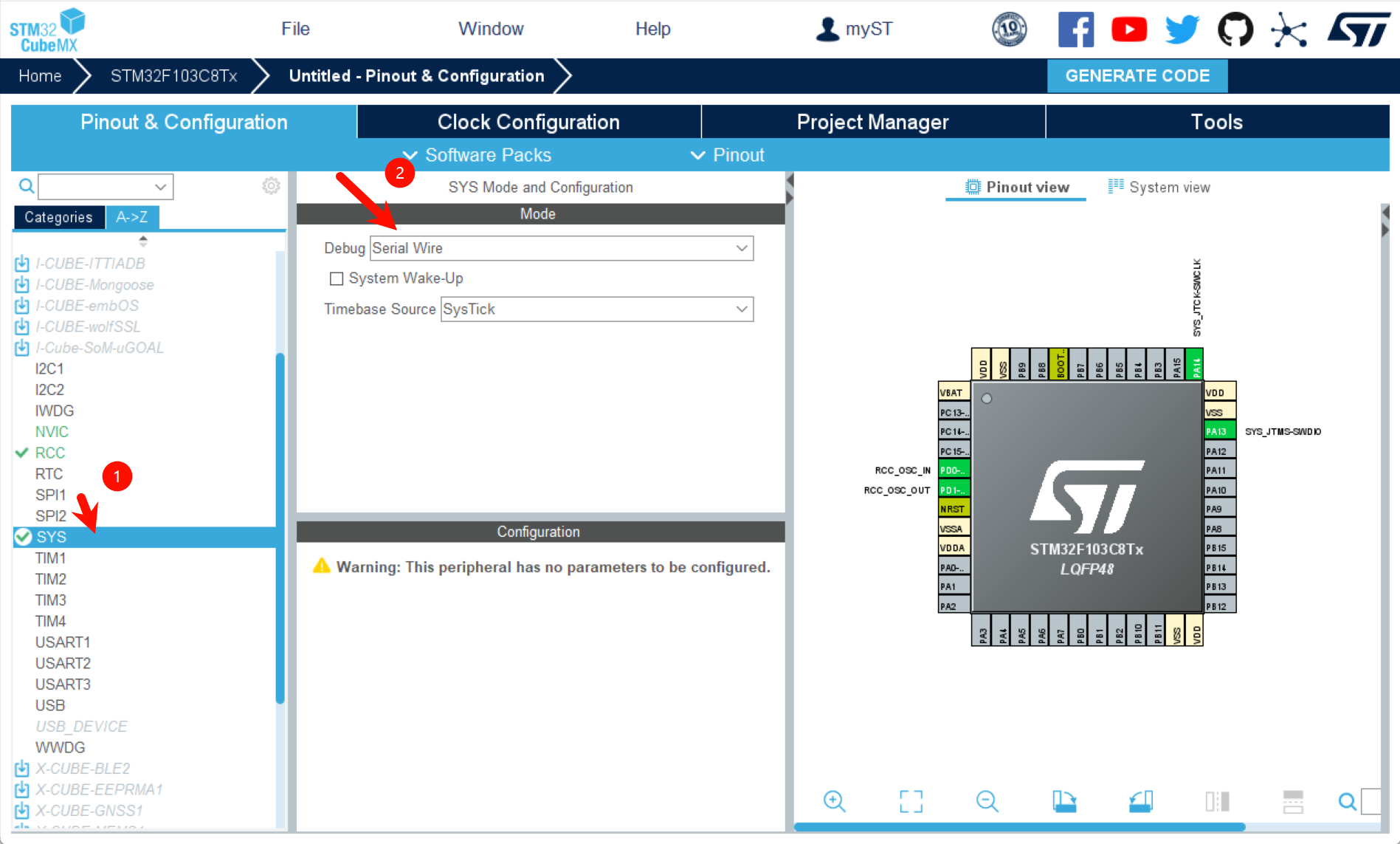The width and height of the screenshot is (1400, 844).
Task: Select RCC in the peripheral list
Action: coord(50,453)
